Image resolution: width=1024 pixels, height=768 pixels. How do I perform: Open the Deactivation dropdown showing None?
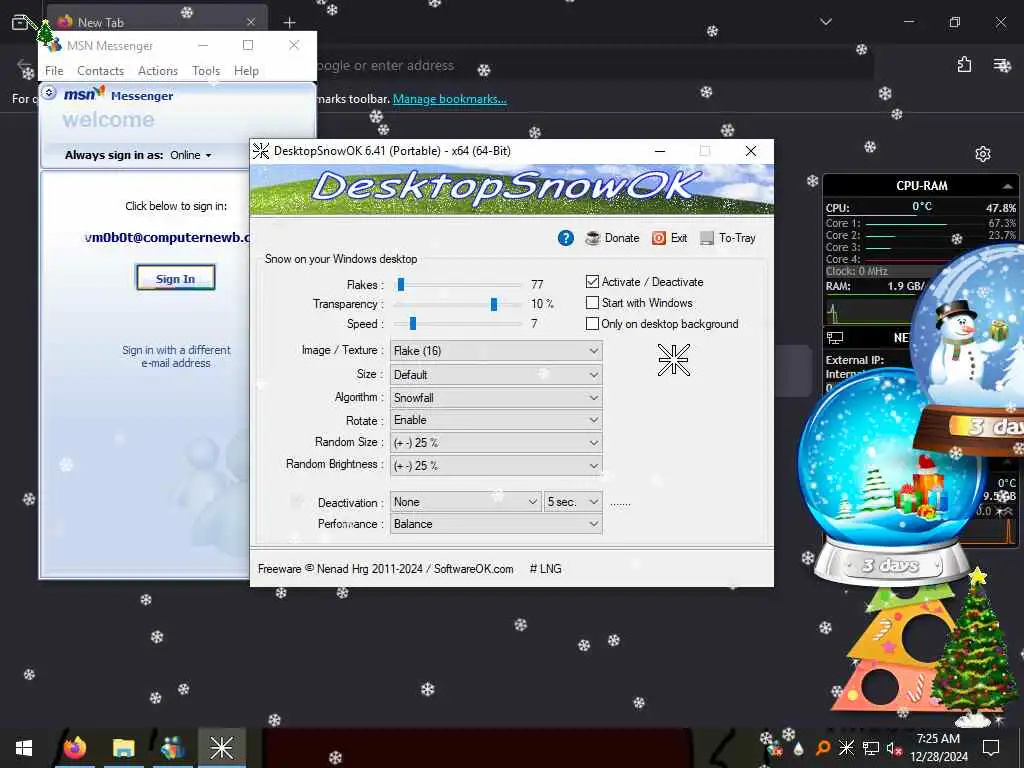click(466, 502)
